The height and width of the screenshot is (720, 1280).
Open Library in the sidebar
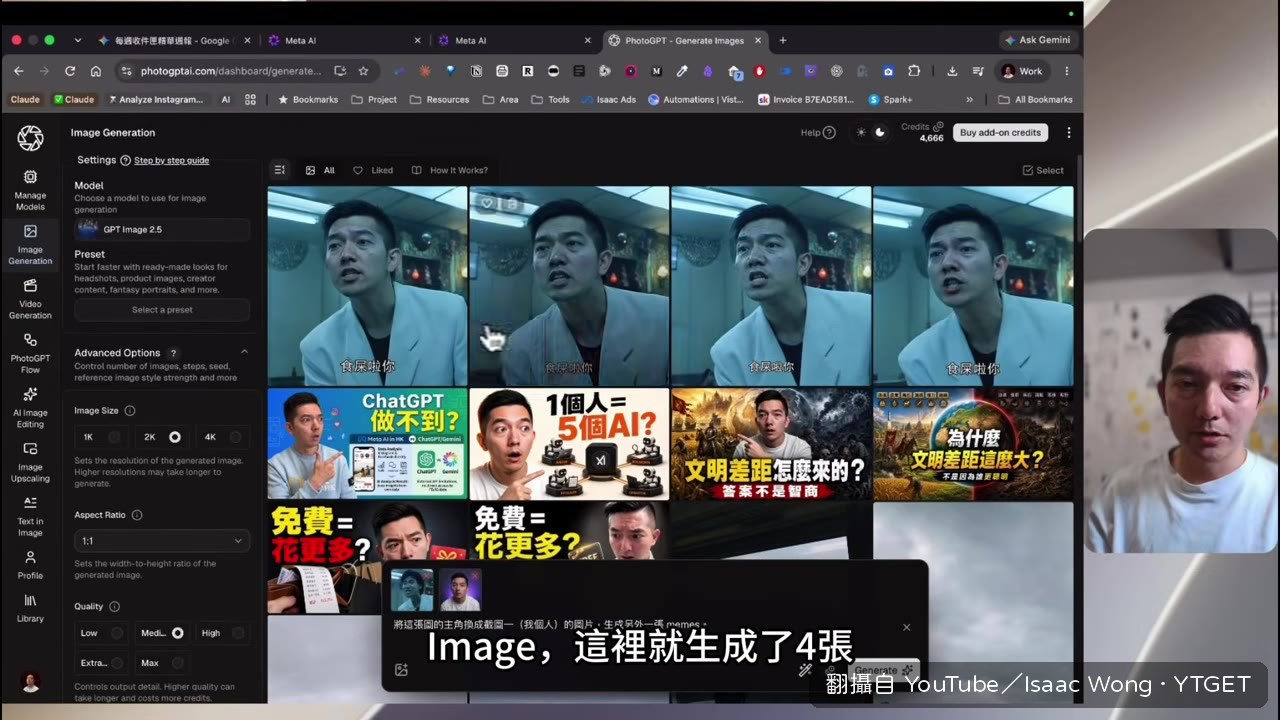30,608
